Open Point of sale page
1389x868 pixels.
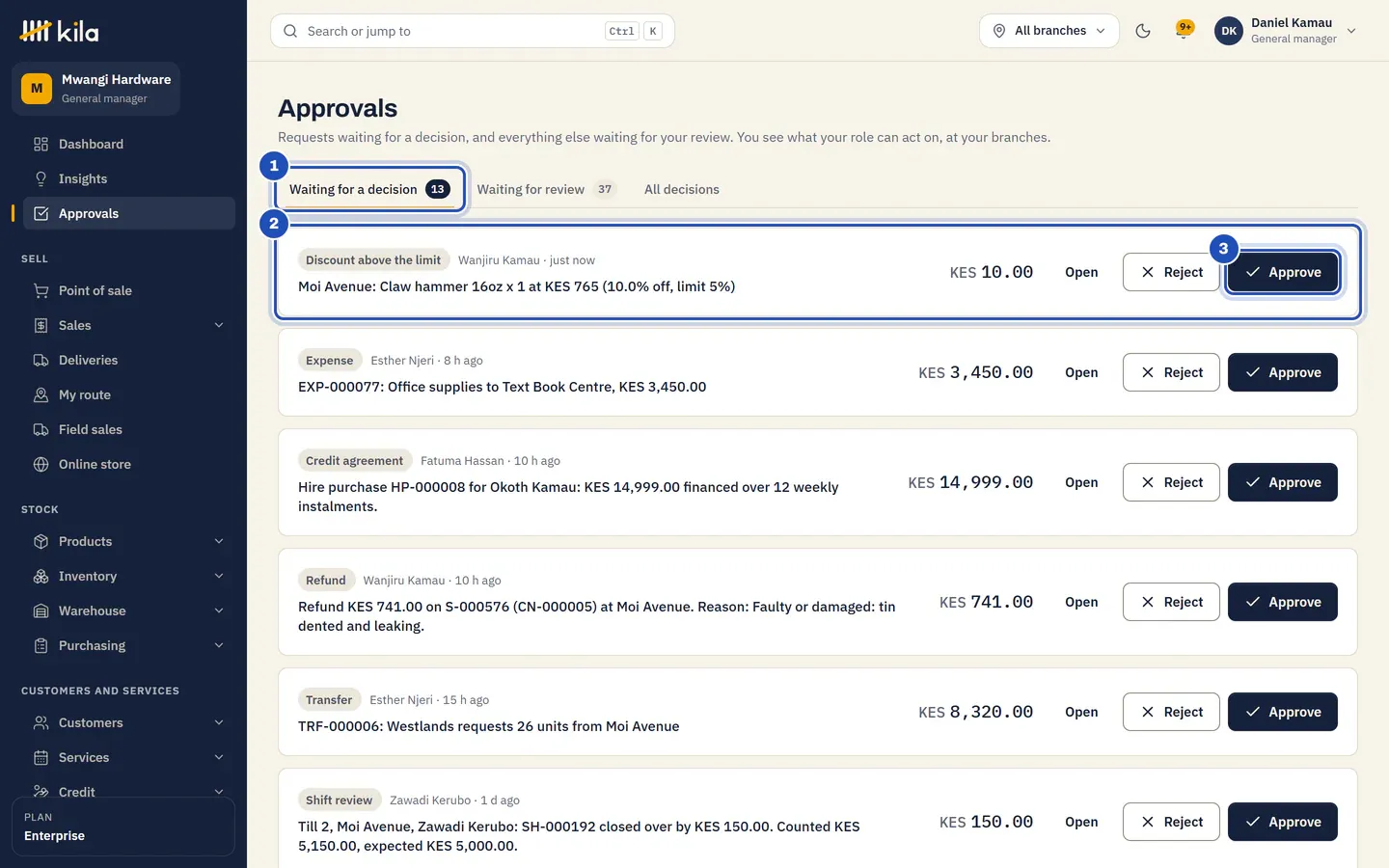point(123,290)
